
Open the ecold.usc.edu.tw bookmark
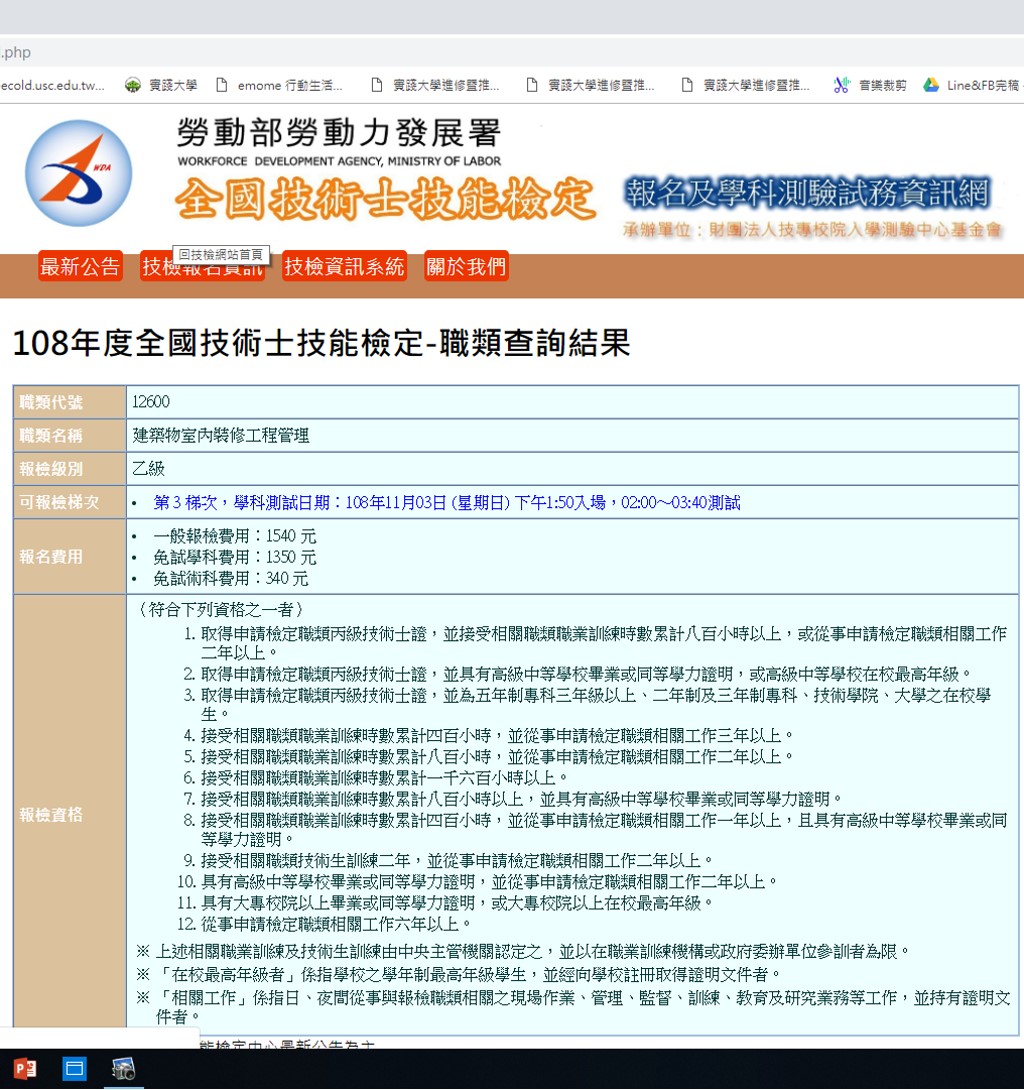coord(52,86)
